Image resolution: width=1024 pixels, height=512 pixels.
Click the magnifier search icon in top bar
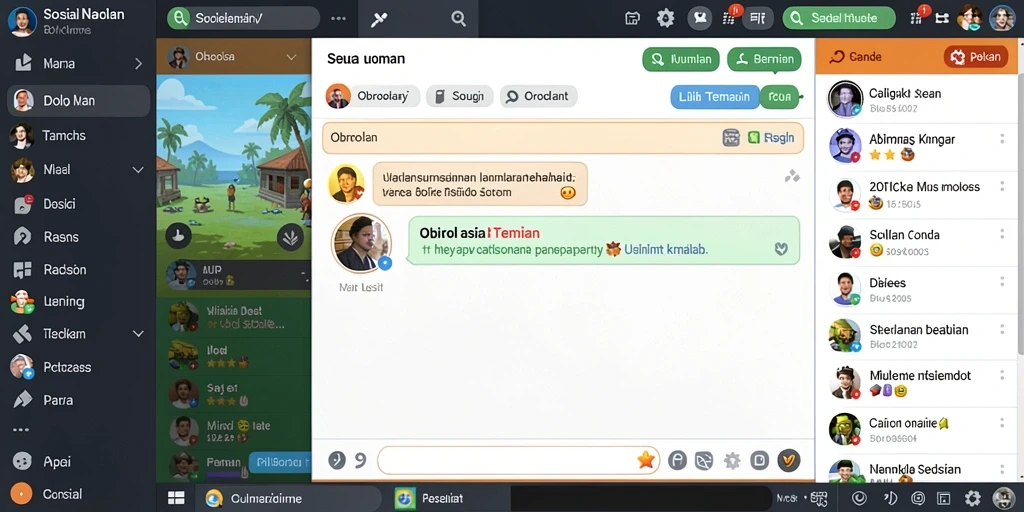458,19
